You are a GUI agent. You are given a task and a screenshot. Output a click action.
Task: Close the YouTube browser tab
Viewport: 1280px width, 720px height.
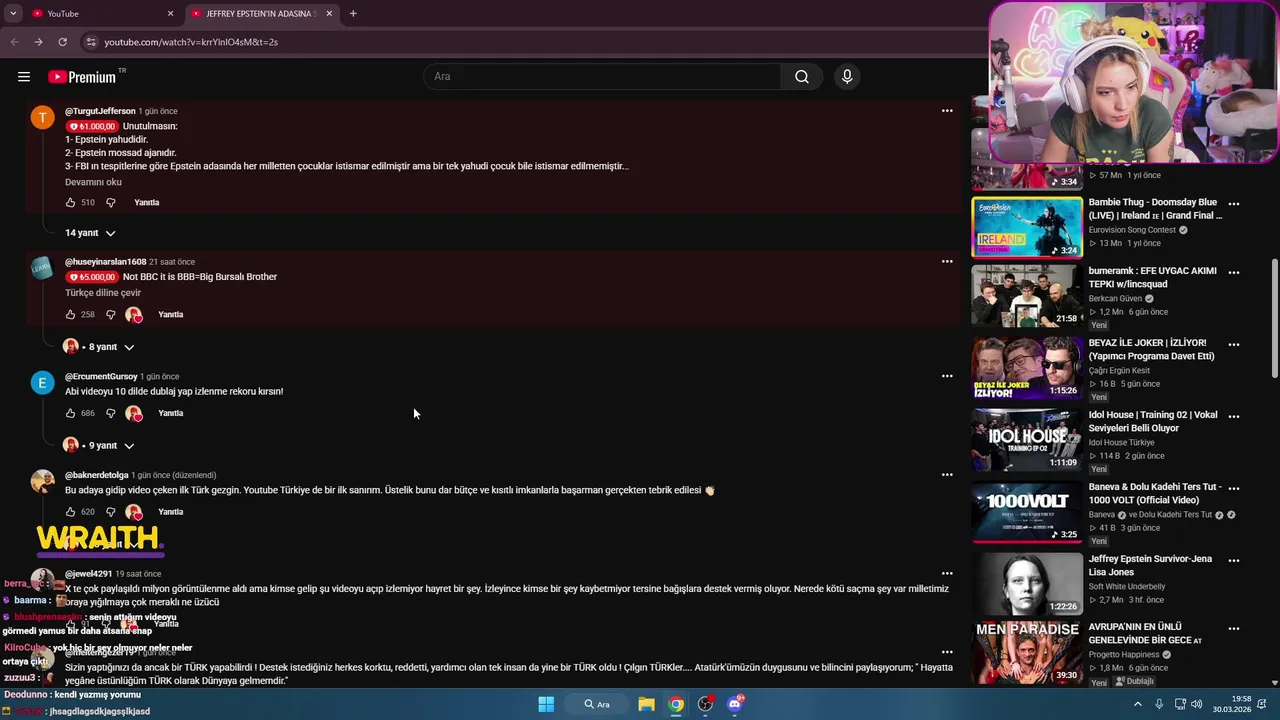pyautogui.click(x=170, y=14)
